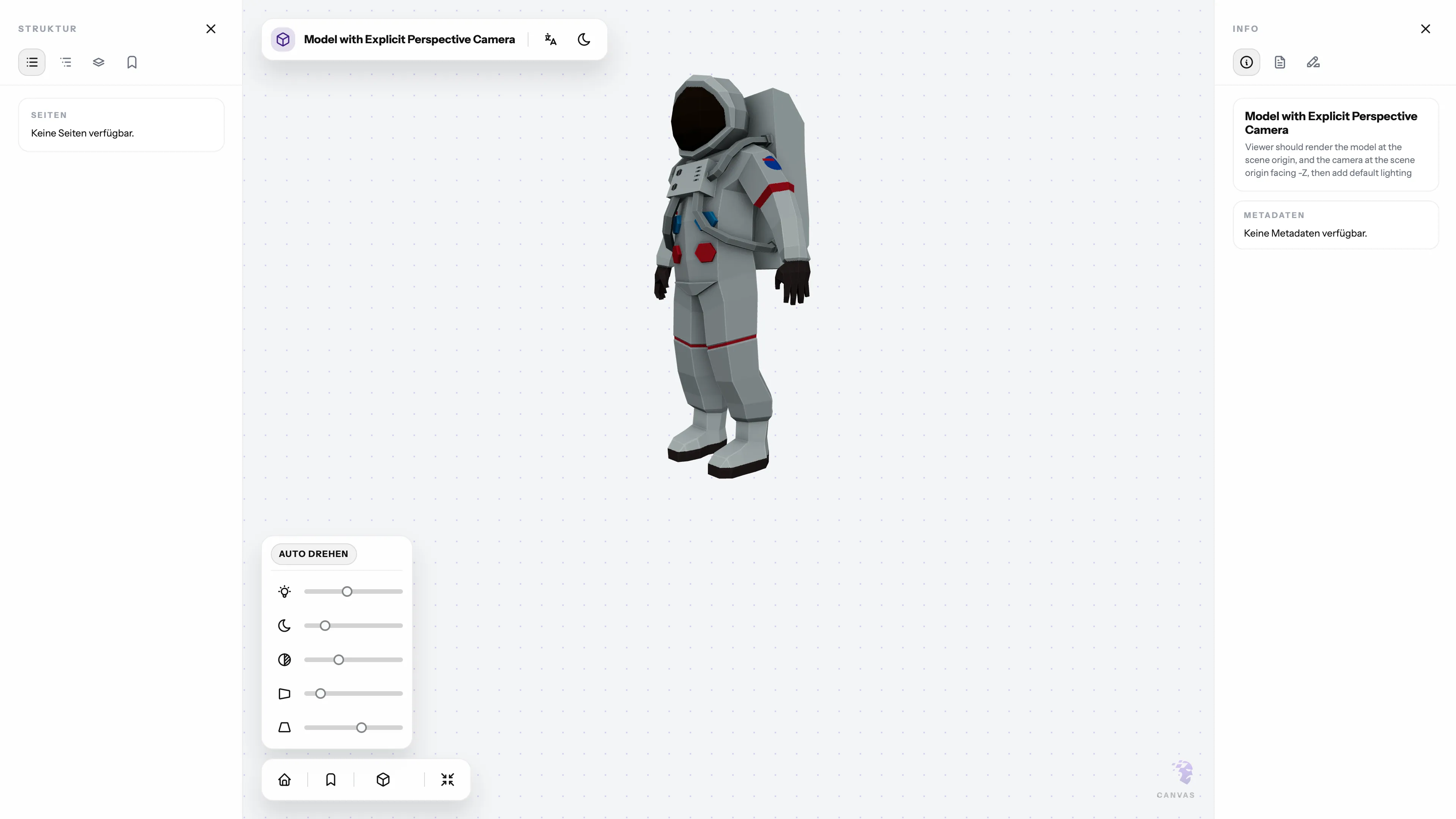Click the 'METADATEN' section heading
The height and width of the screenshot is (819, 1456).
1274,215
